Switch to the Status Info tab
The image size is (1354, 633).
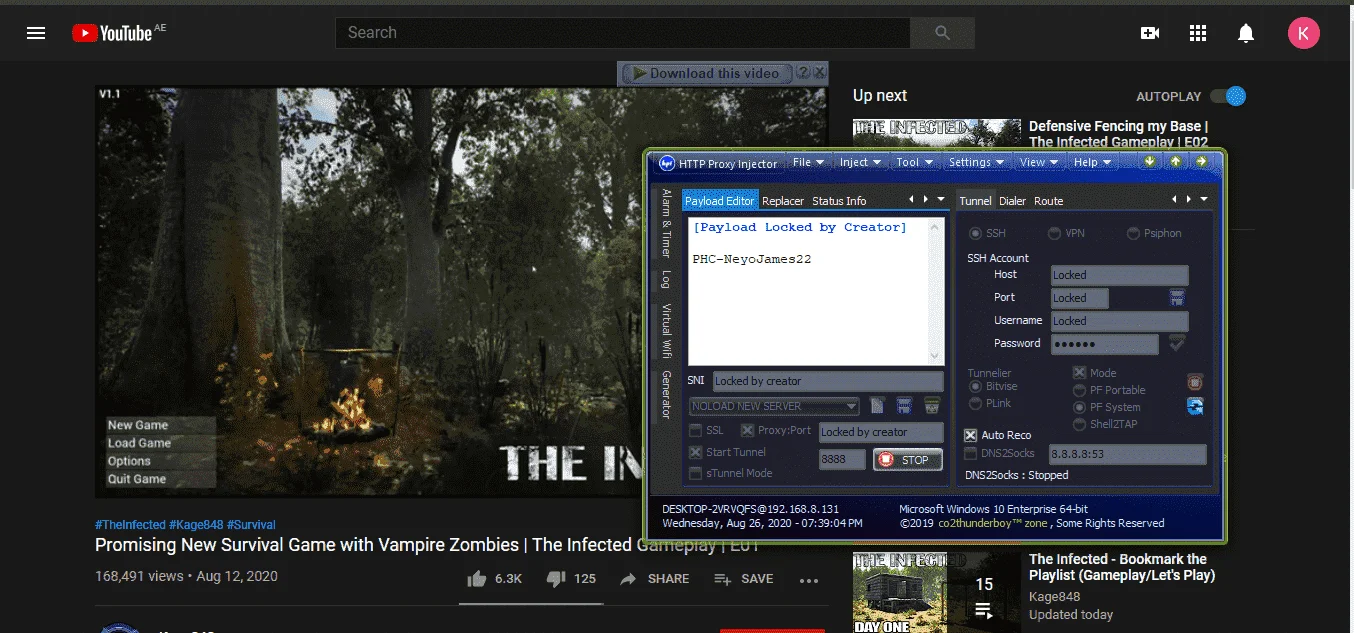click(839, 201)
